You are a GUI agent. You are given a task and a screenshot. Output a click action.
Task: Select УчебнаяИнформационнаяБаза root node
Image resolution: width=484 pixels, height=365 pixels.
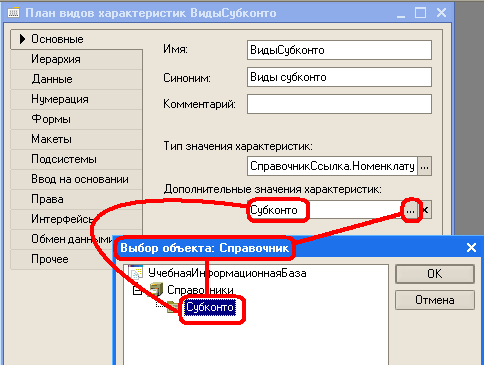227,273
